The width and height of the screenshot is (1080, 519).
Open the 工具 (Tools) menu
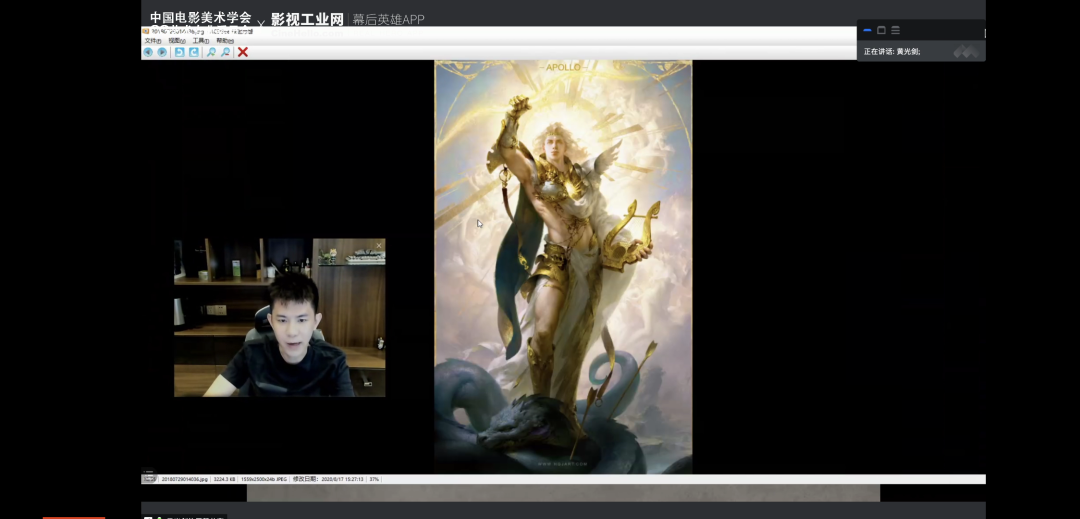coord(201,41)
